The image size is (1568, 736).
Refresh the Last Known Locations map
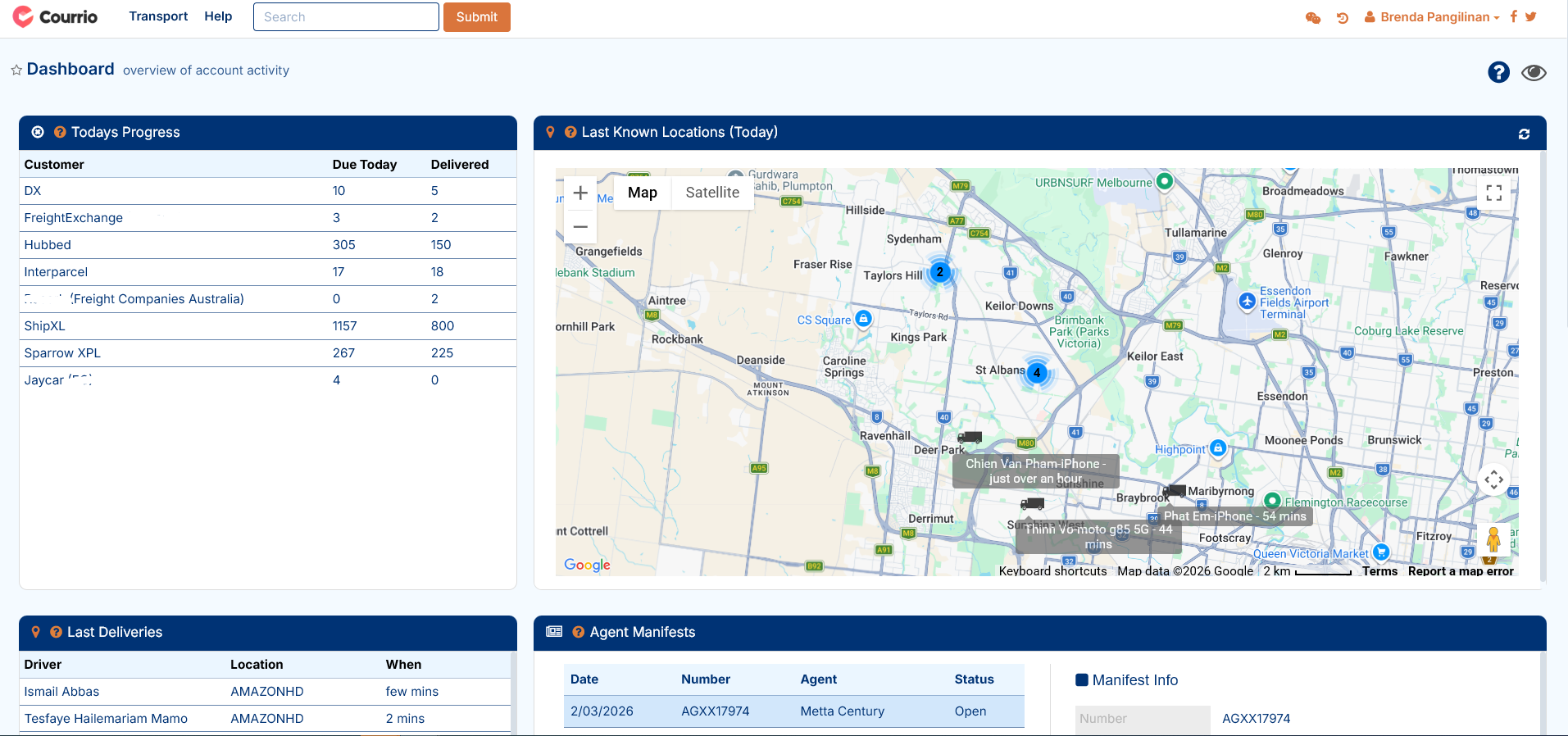point(1524,134)
